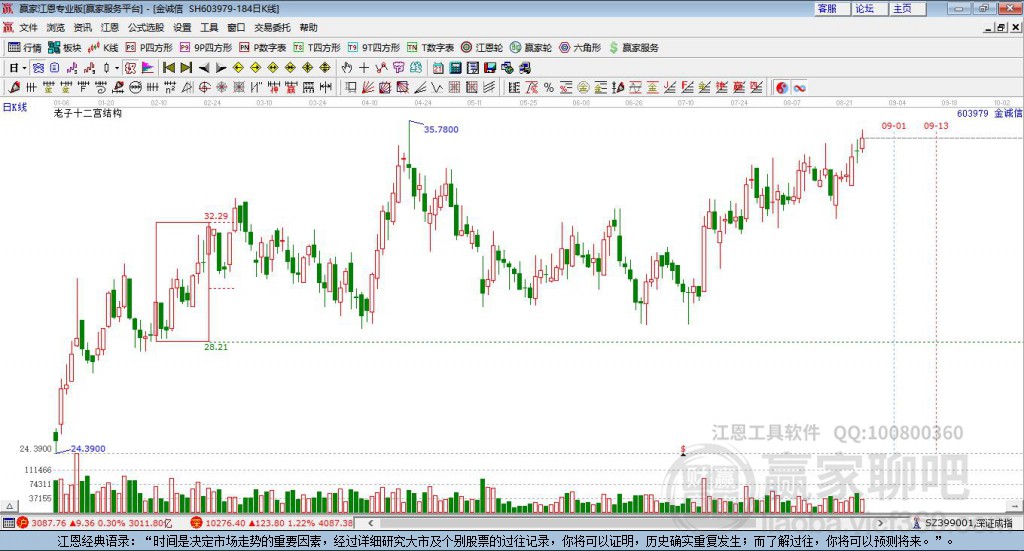1024x551 pixels.
Task: Click black left arrow to step back
Action: (204, 68)
